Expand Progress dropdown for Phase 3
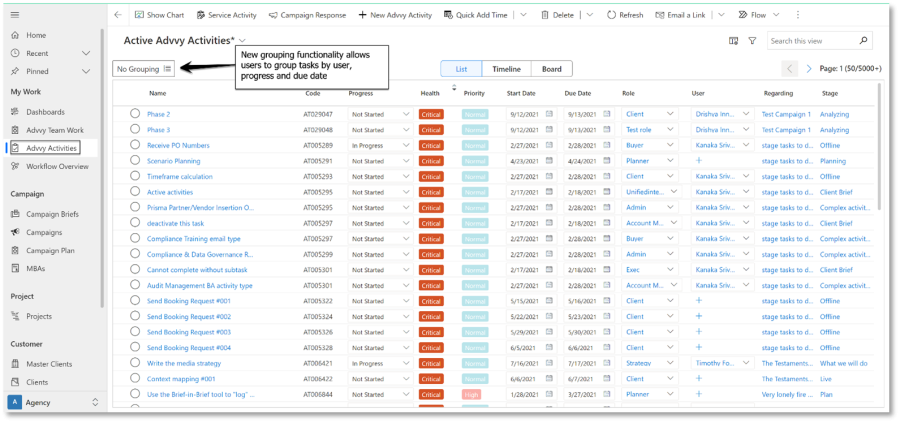Viewport: 900px width, 423px height. [406, 130]
